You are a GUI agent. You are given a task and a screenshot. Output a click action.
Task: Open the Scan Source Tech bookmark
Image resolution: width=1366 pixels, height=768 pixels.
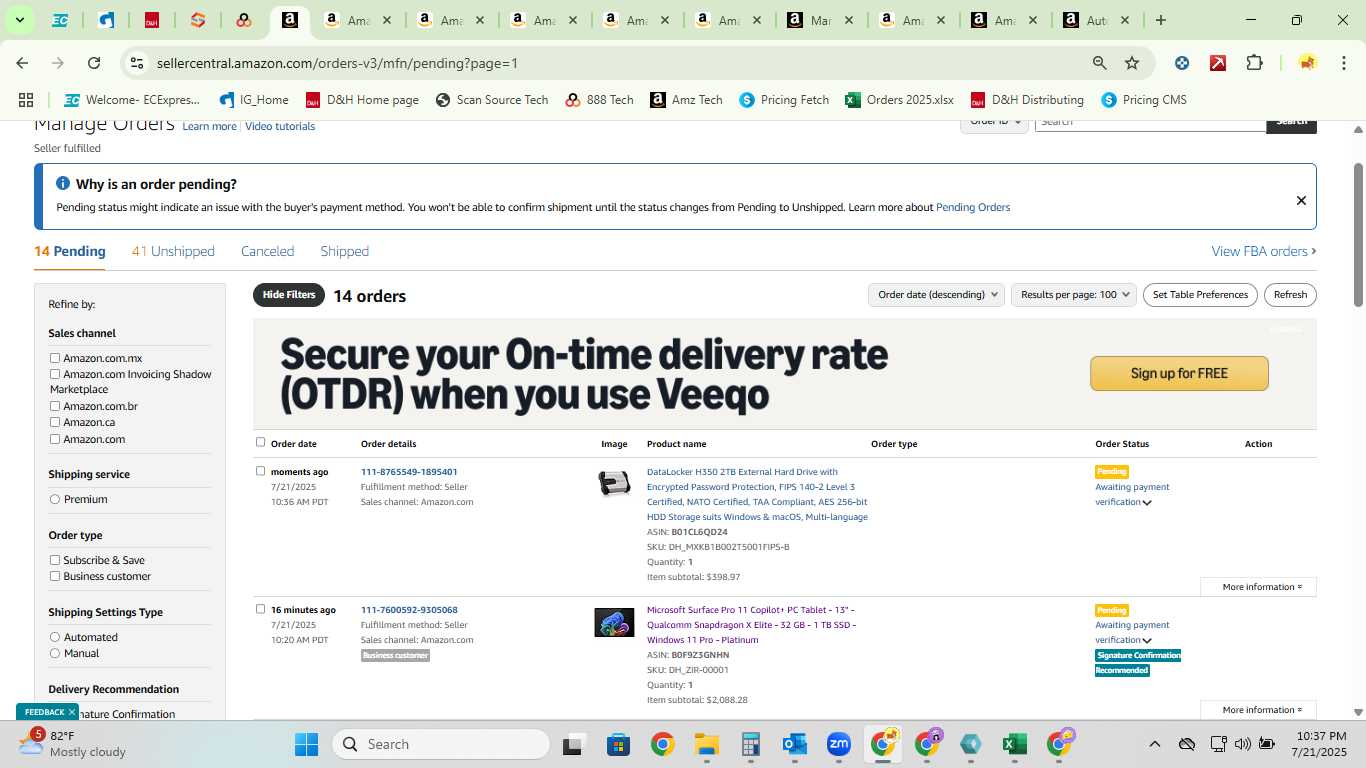pyautogui.click(x=492, y=100)
